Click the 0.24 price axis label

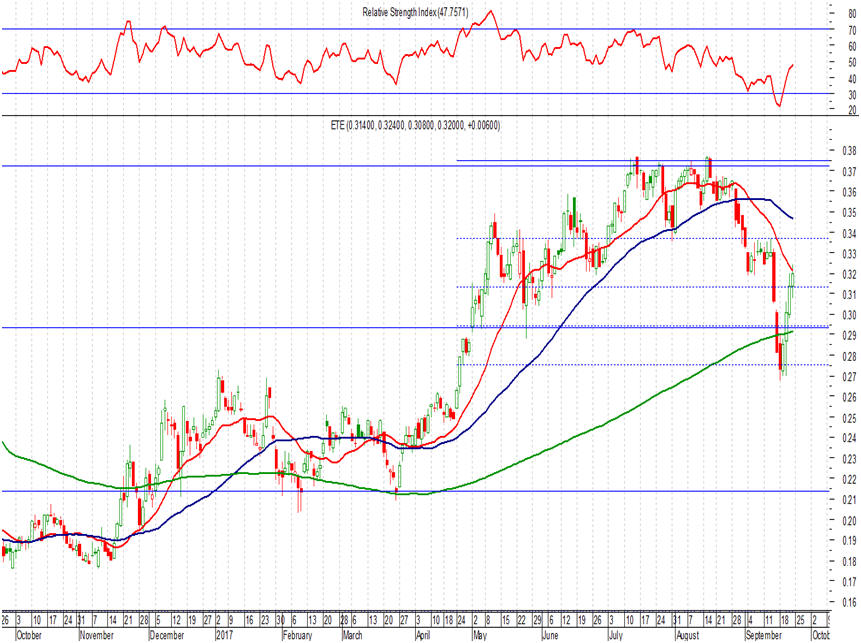coord(849,438)
